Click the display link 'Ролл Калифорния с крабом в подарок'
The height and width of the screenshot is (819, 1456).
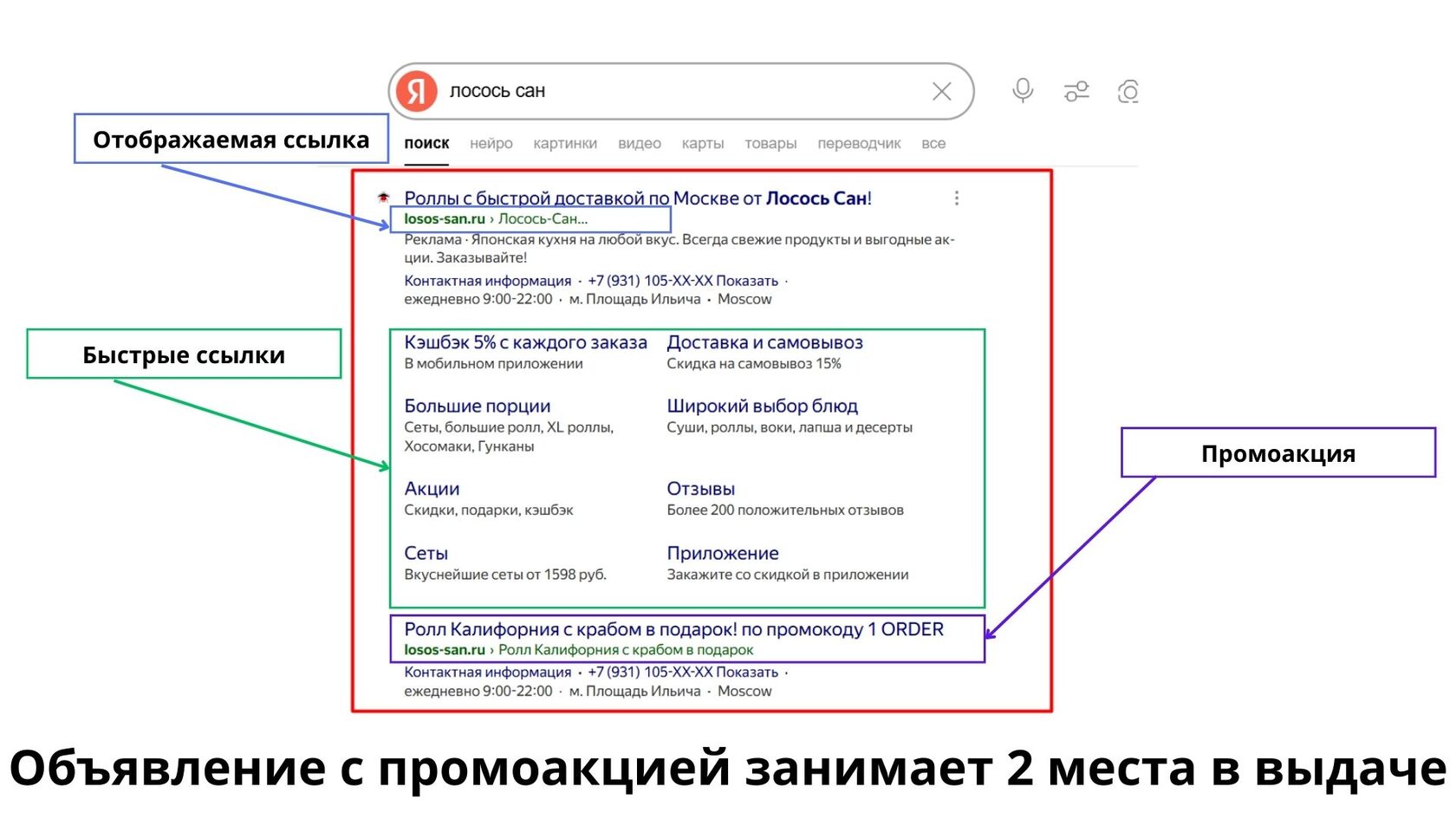626,650
